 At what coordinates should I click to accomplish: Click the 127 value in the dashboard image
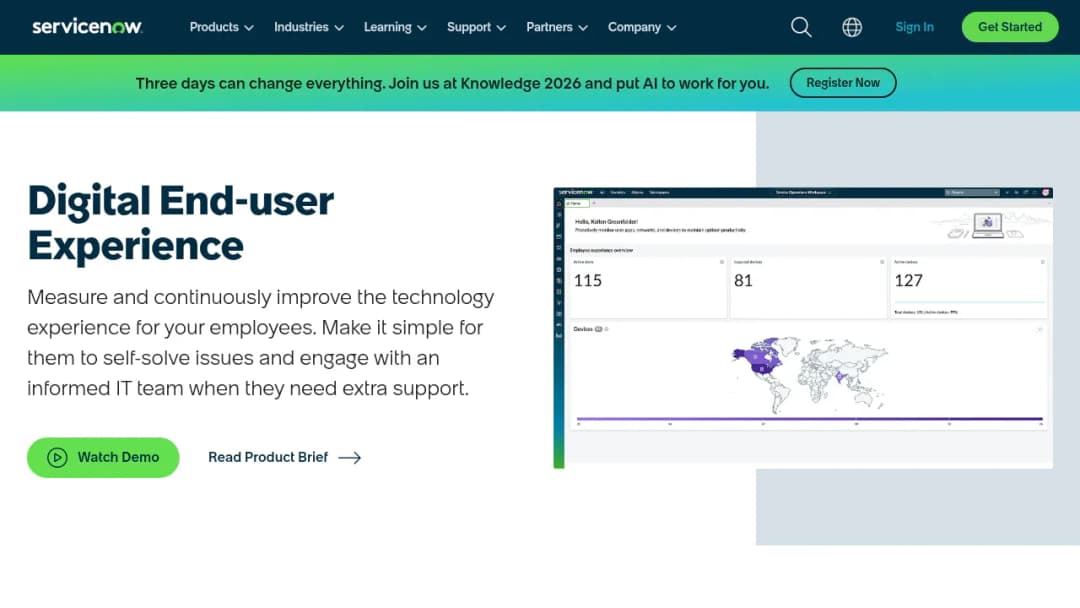[908, 280]
